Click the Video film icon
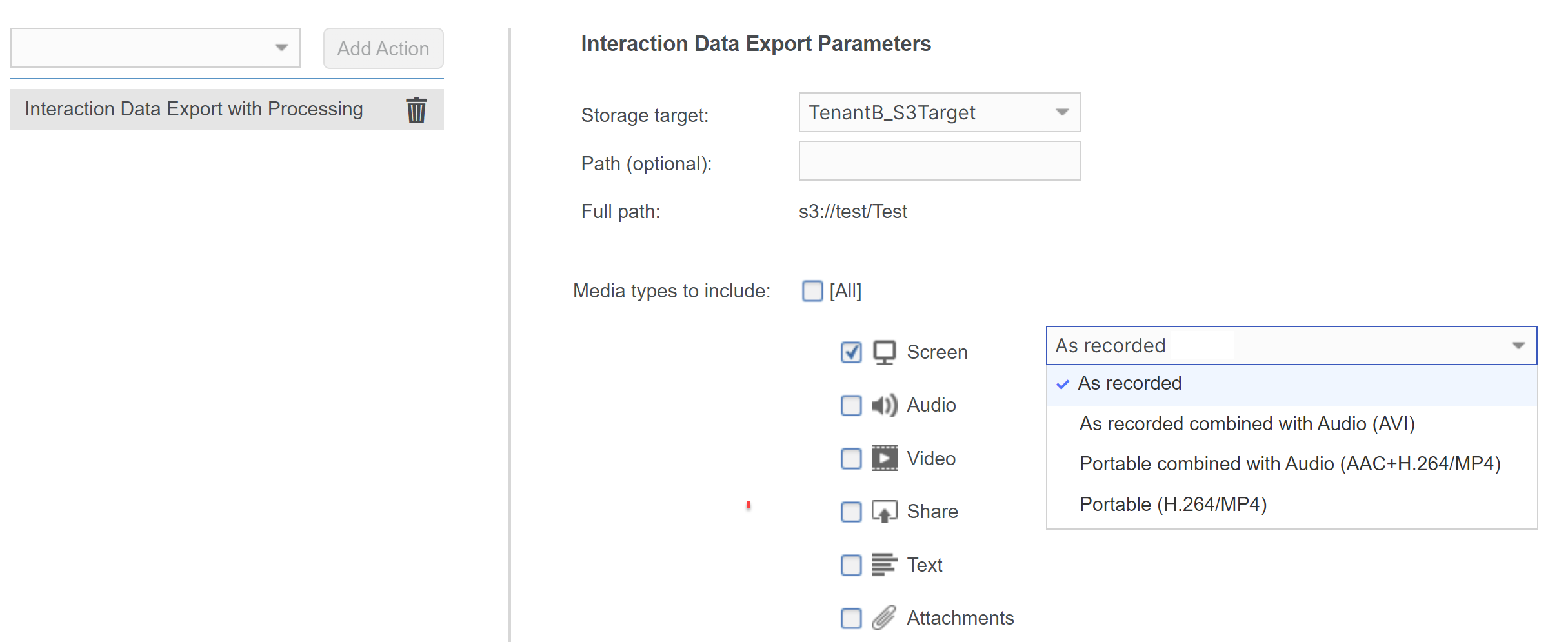Image resolution: width=1568 pixels, height=642 pixels. point(884,459)
